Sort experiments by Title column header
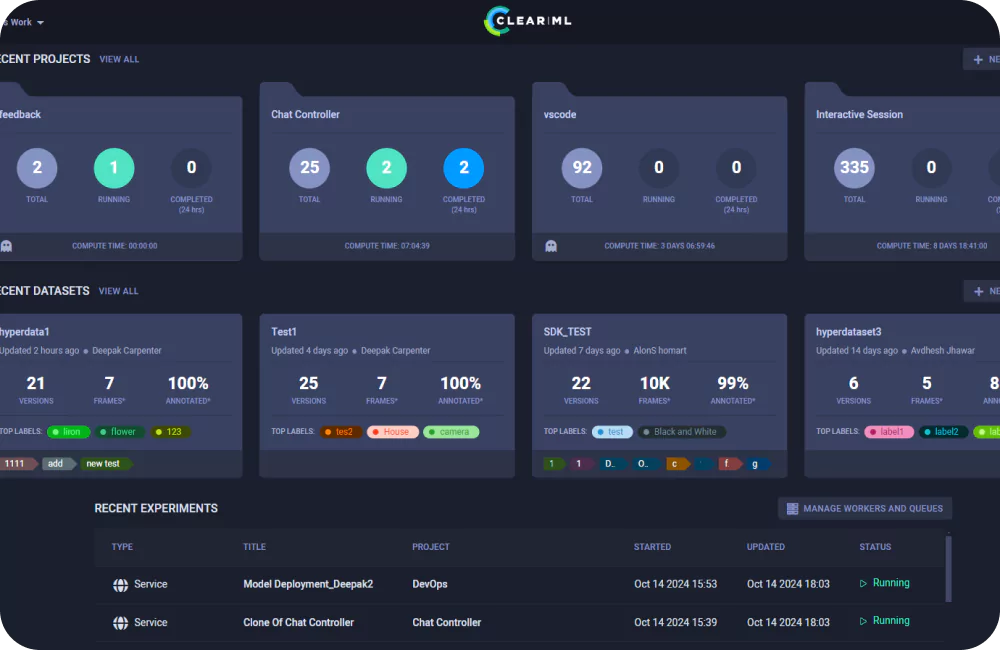This screenshot has width=1000, height=650. tap(254, 547)
